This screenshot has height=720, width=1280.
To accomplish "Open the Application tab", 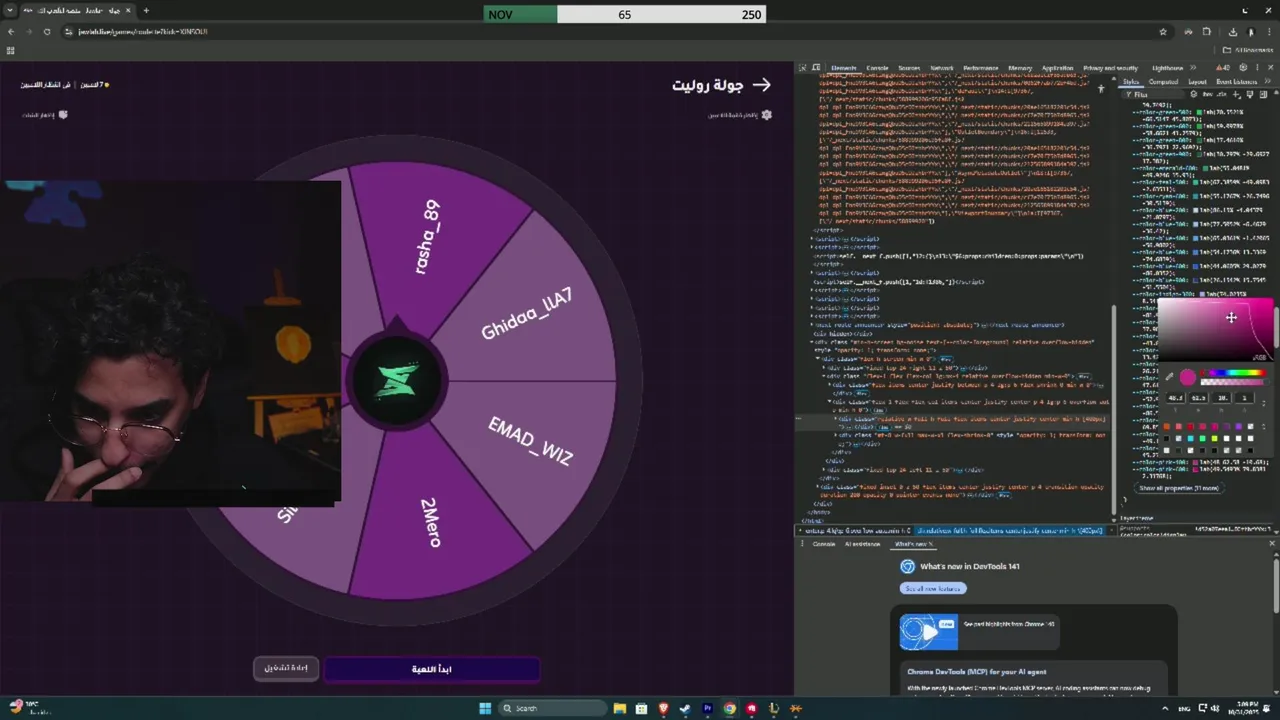I will tap(1058, 67).
